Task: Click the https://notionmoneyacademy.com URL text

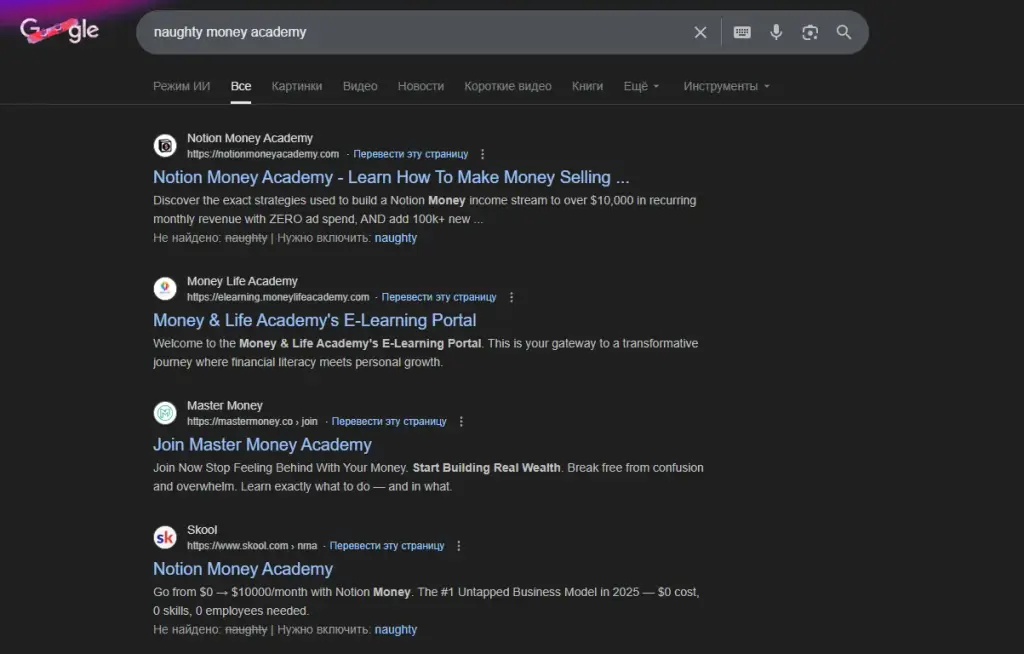Action: tap(263, 154)
